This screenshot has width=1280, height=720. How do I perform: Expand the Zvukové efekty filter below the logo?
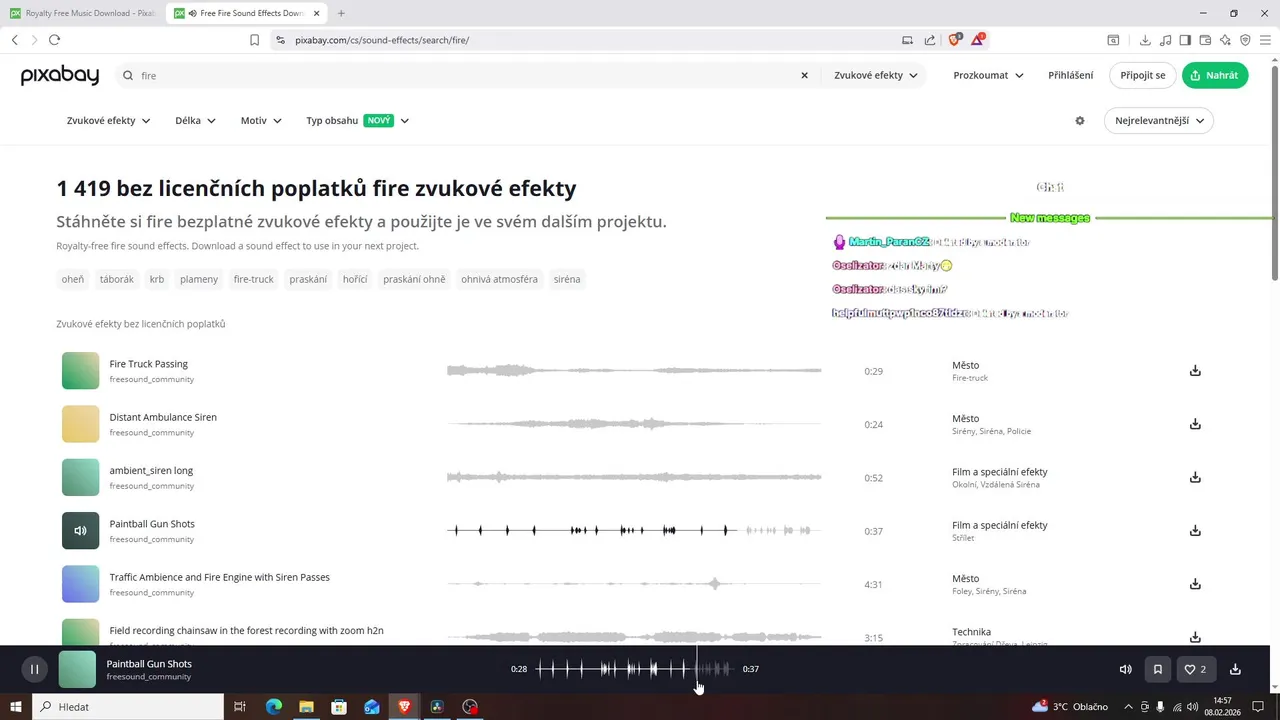click(x=108, y=121)
